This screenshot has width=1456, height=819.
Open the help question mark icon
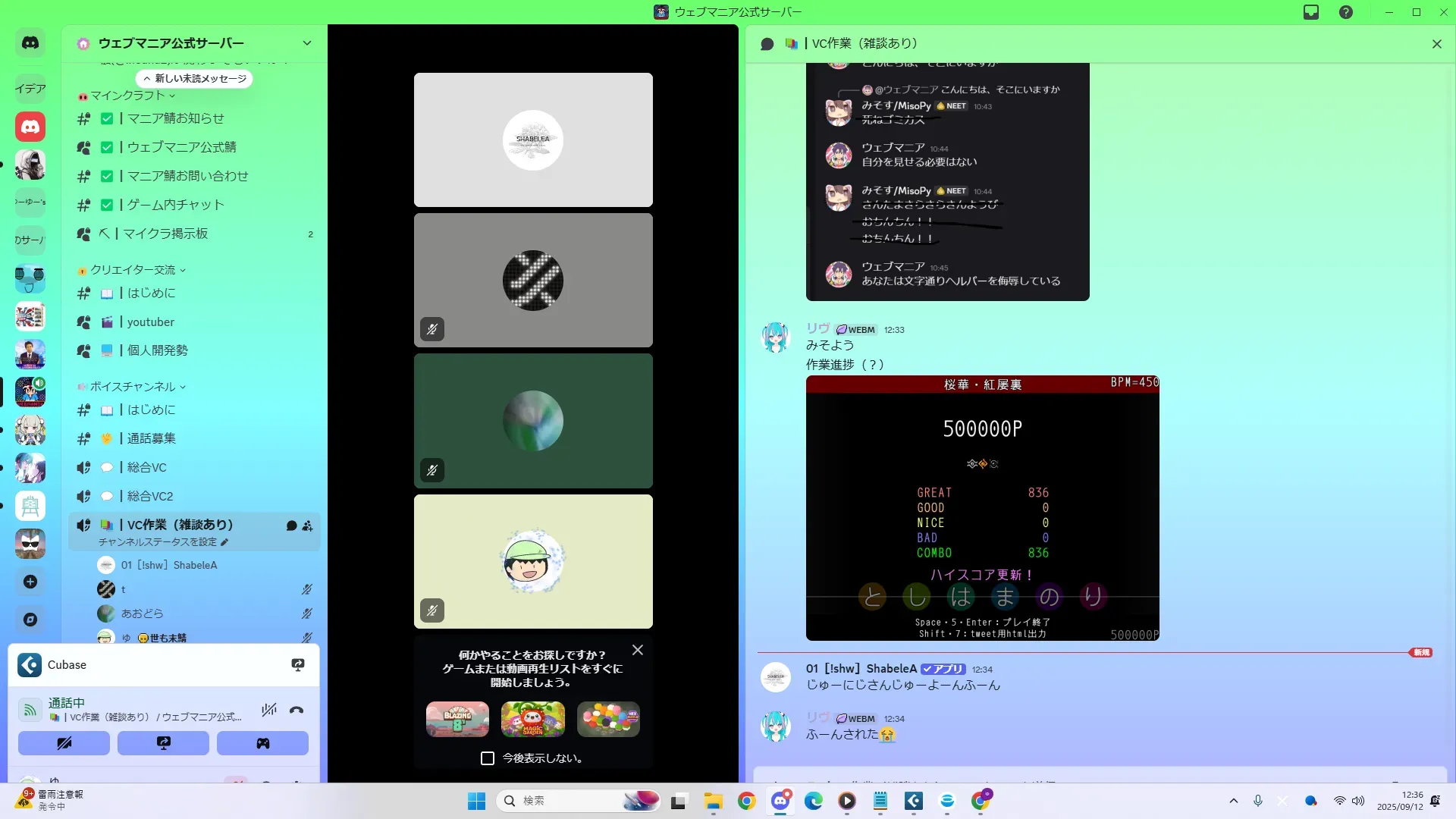click(1346, 12)
